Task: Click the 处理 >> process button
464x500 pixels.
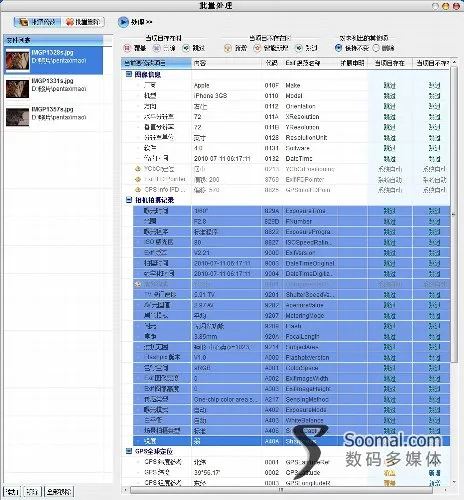Action: (135, 22)
